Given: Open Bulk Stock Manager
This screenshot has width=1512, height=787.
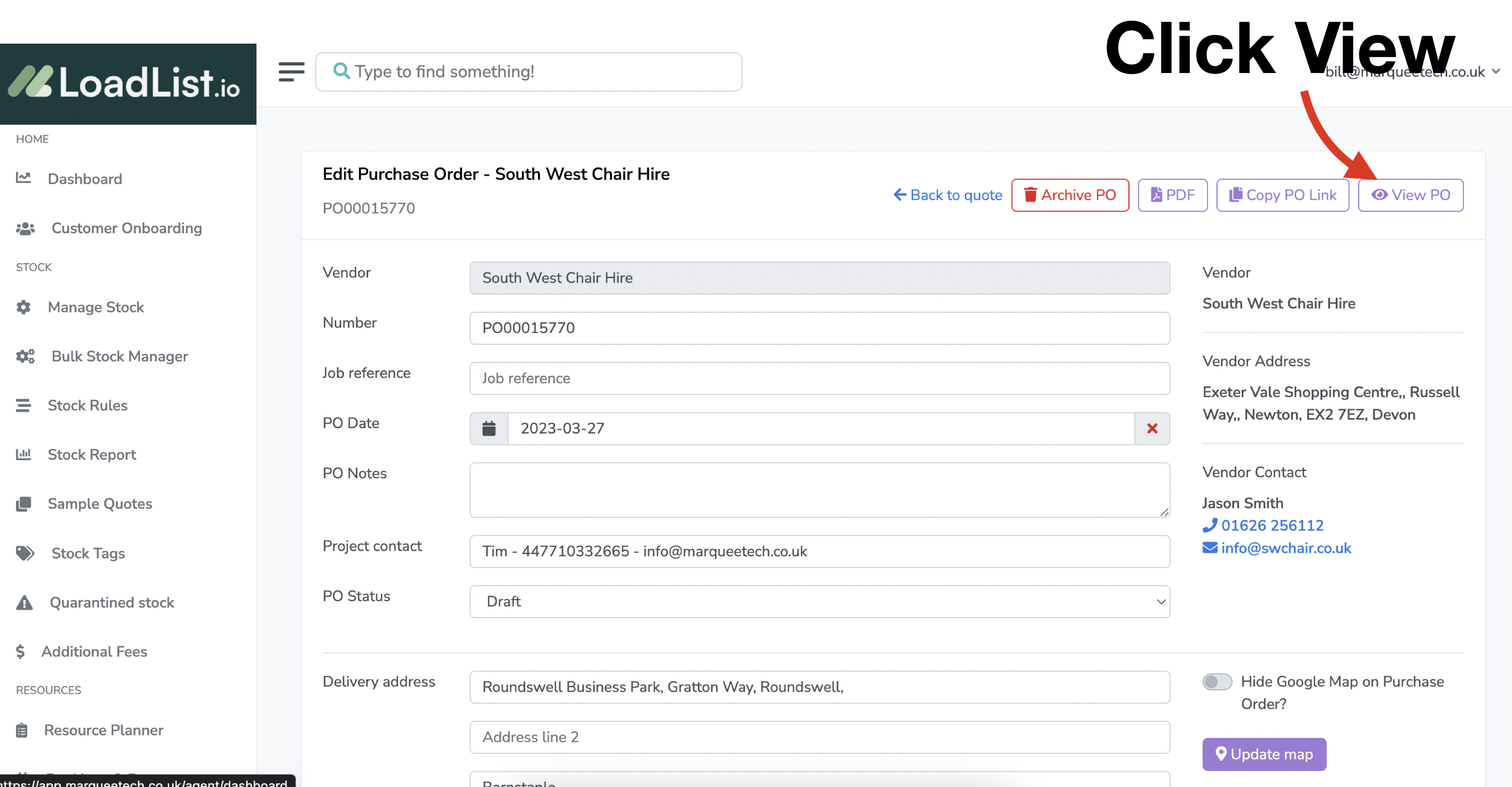Looking at the screenshot, I should tap(120, 356).
